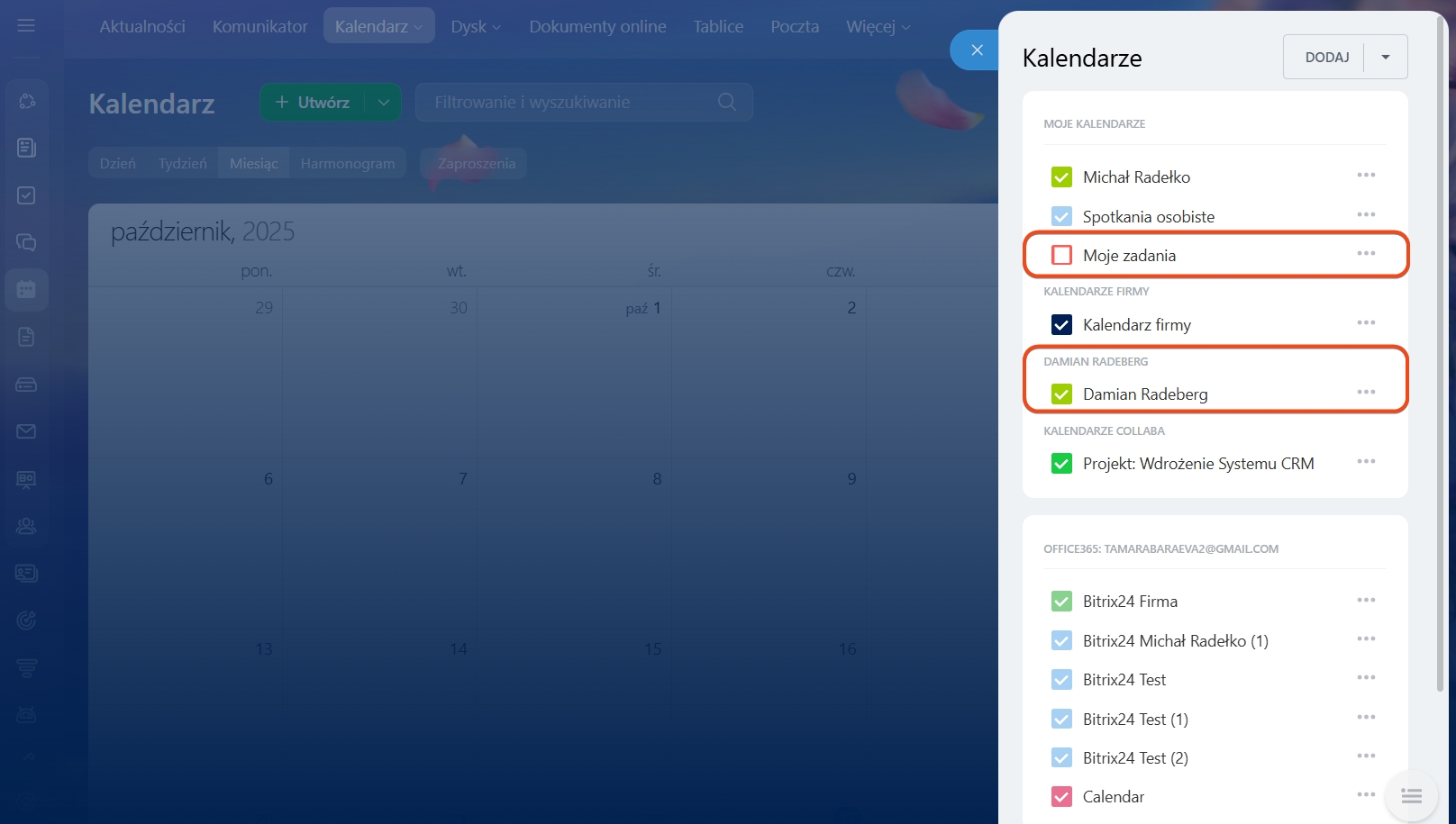Switch to the Harmonogram view tab

click(348, 163)
